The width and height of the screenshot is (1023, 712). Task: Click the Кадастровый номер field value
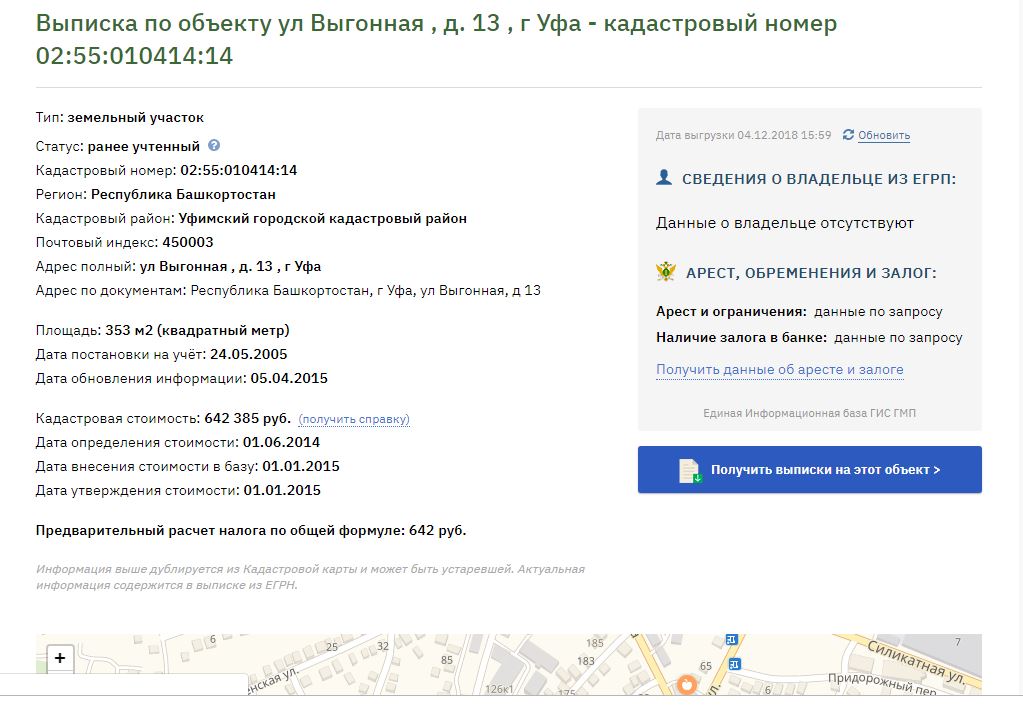click(x=238, y=170)
